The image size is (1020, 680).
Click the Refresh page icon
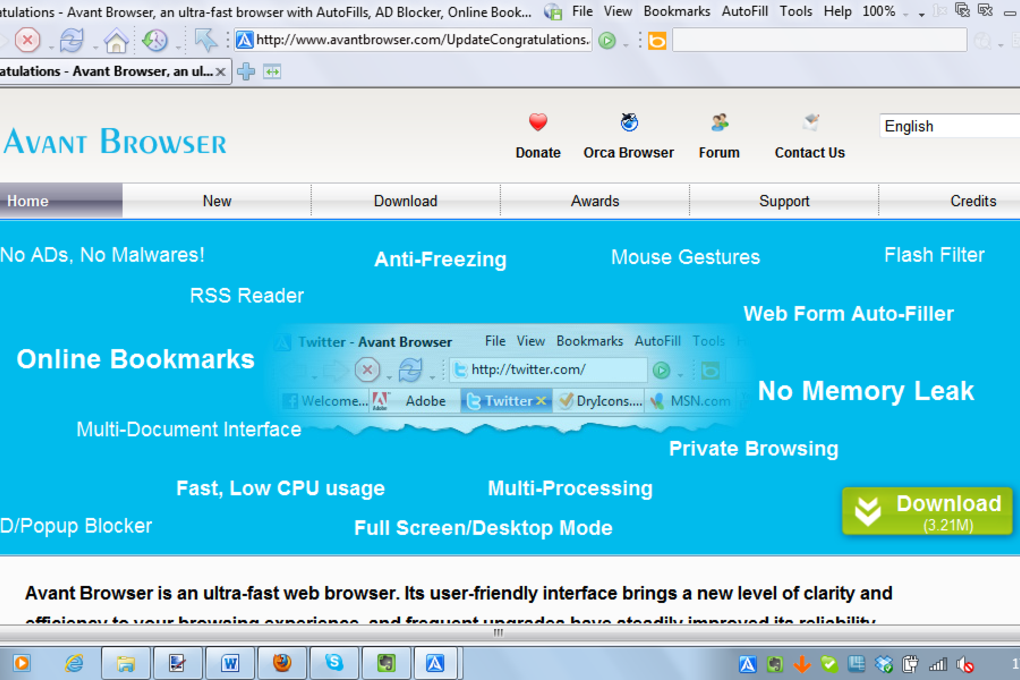coord(72,40)
